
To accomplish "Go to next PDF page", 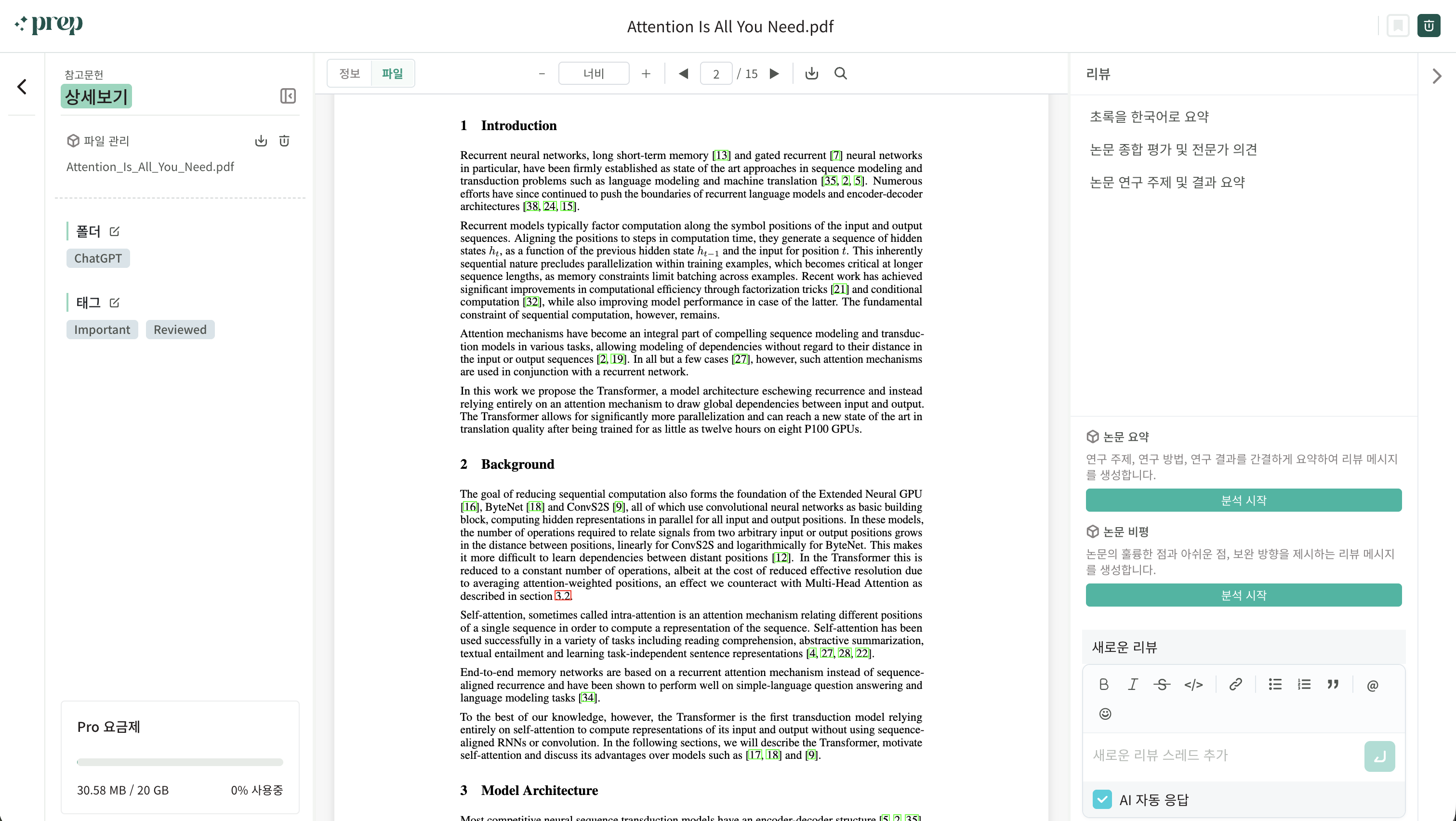I will pyautogui.click(x=774, y=73).
